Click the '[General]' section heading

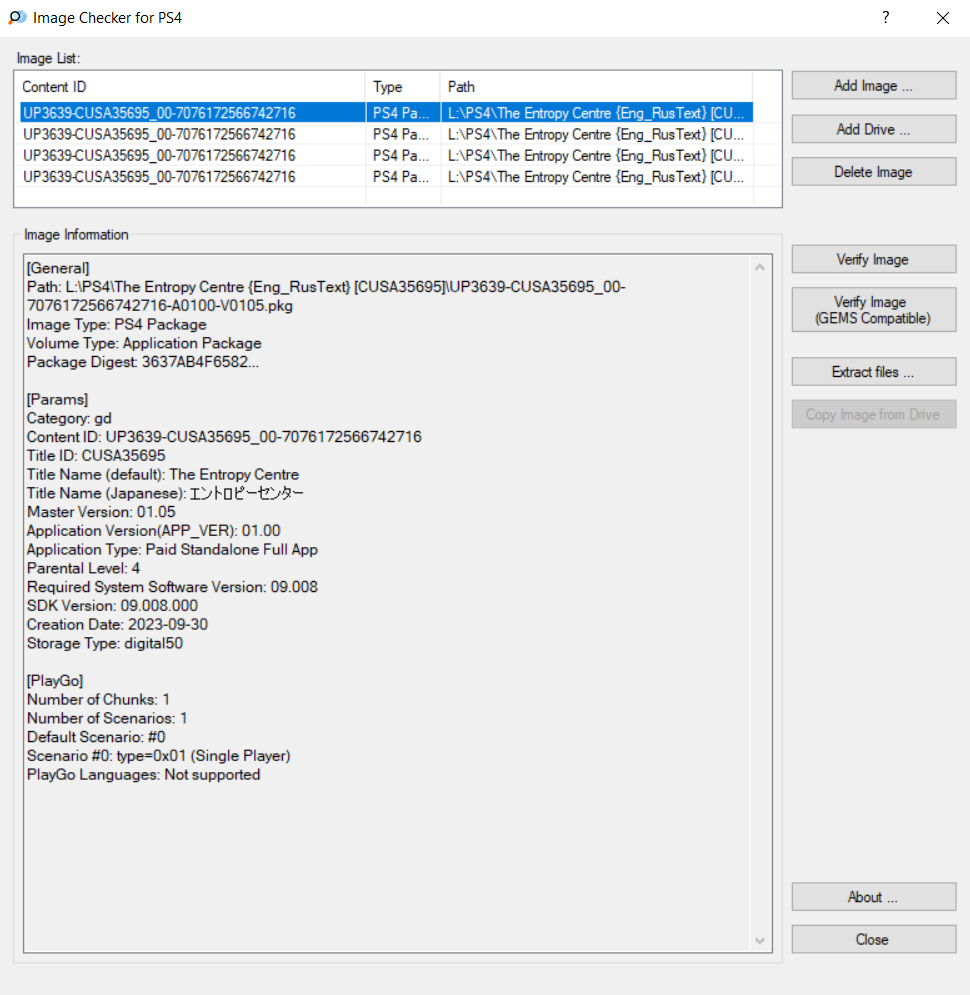58,268
